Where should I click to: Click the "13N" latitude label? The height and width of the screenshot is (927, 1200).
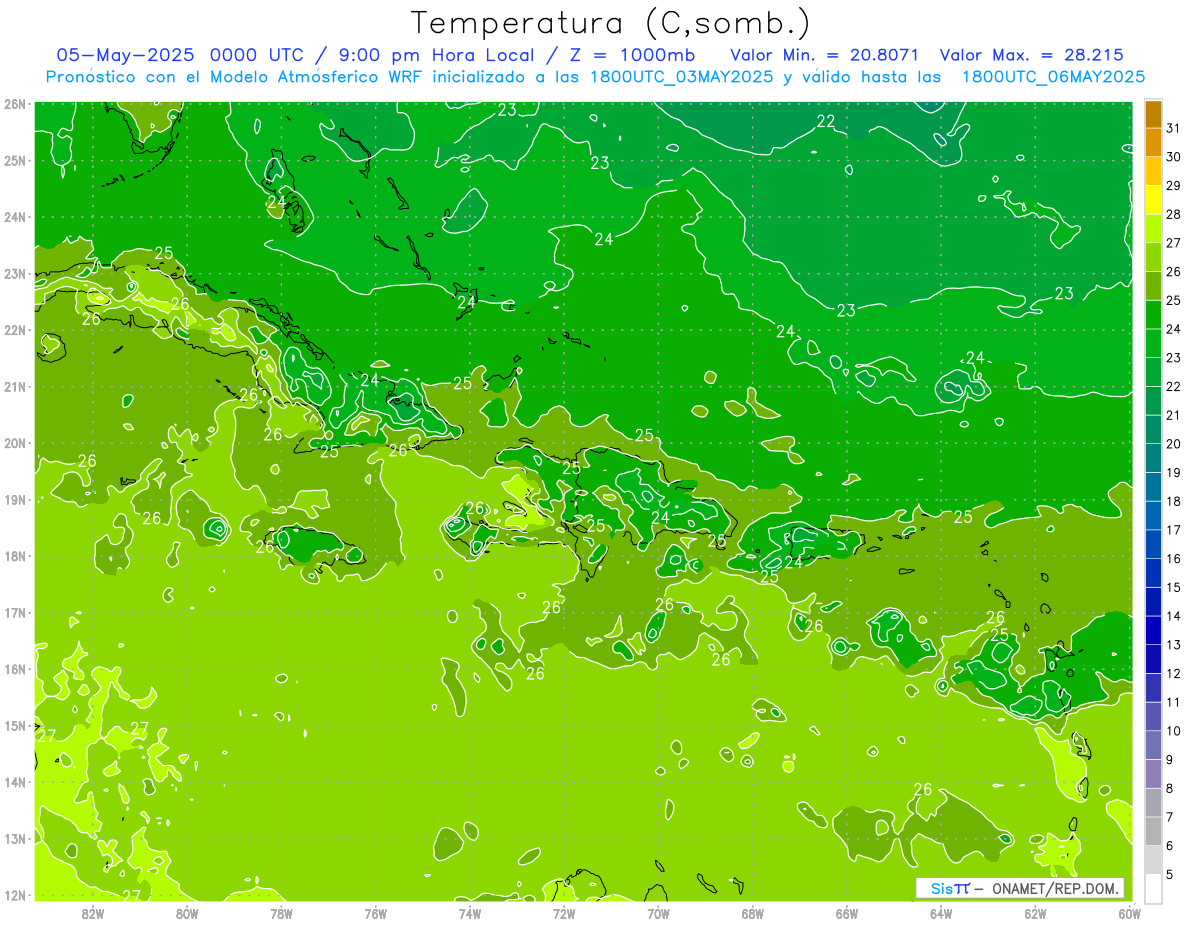point(15,838)
